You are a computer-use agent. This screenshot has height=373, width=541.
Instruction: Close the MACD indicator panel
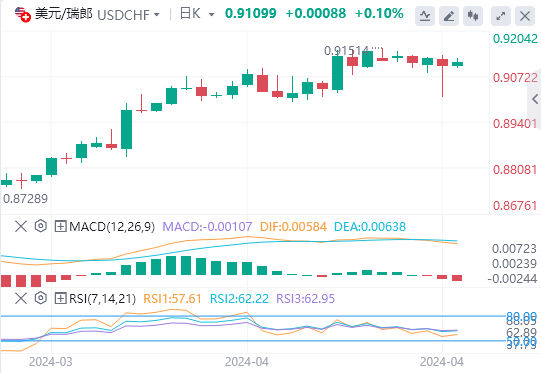pyautogui.click(x=21, y=227)
